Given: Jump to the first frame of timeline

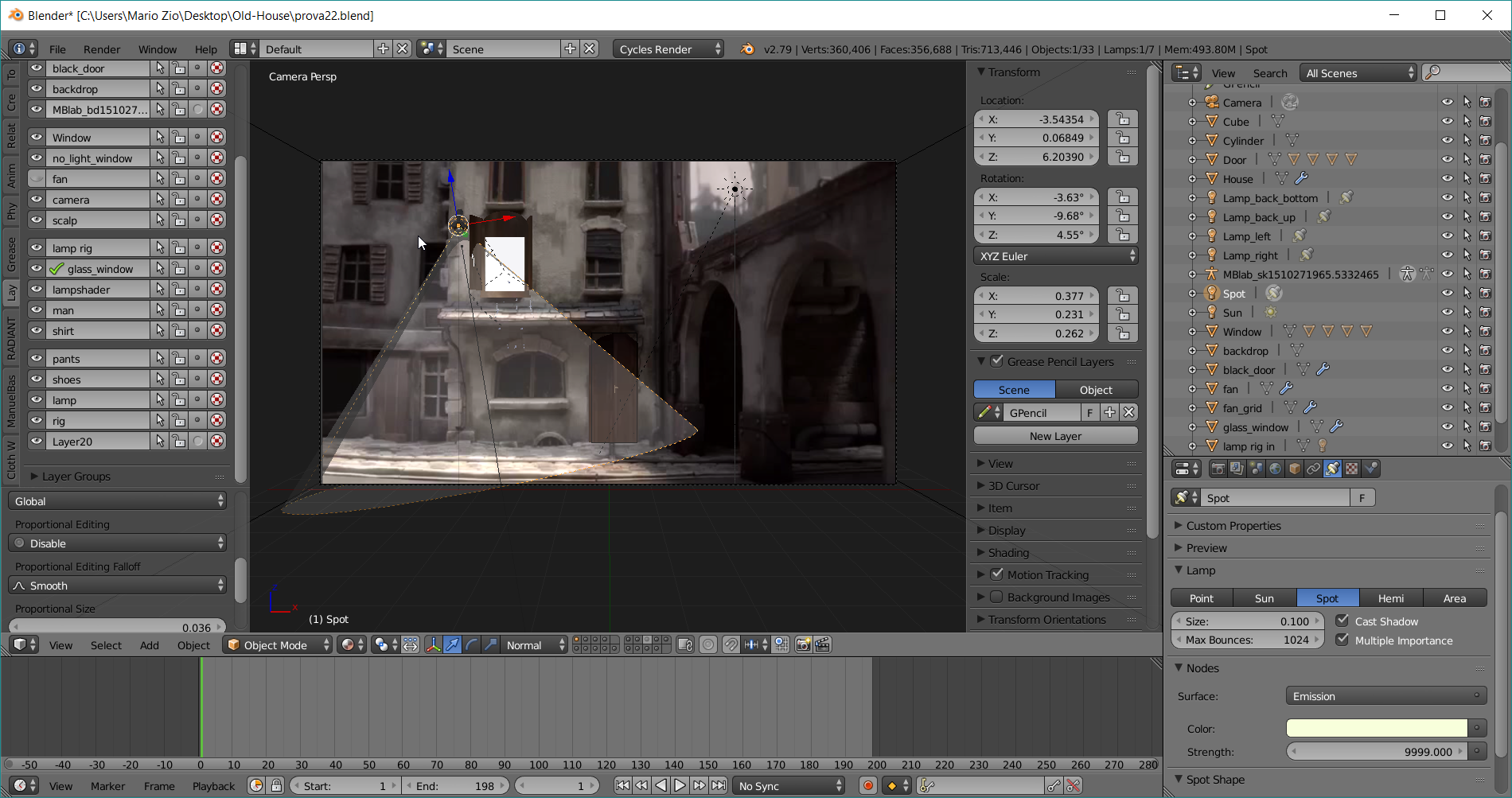Looking at the screenshot, I should (622, 785).
